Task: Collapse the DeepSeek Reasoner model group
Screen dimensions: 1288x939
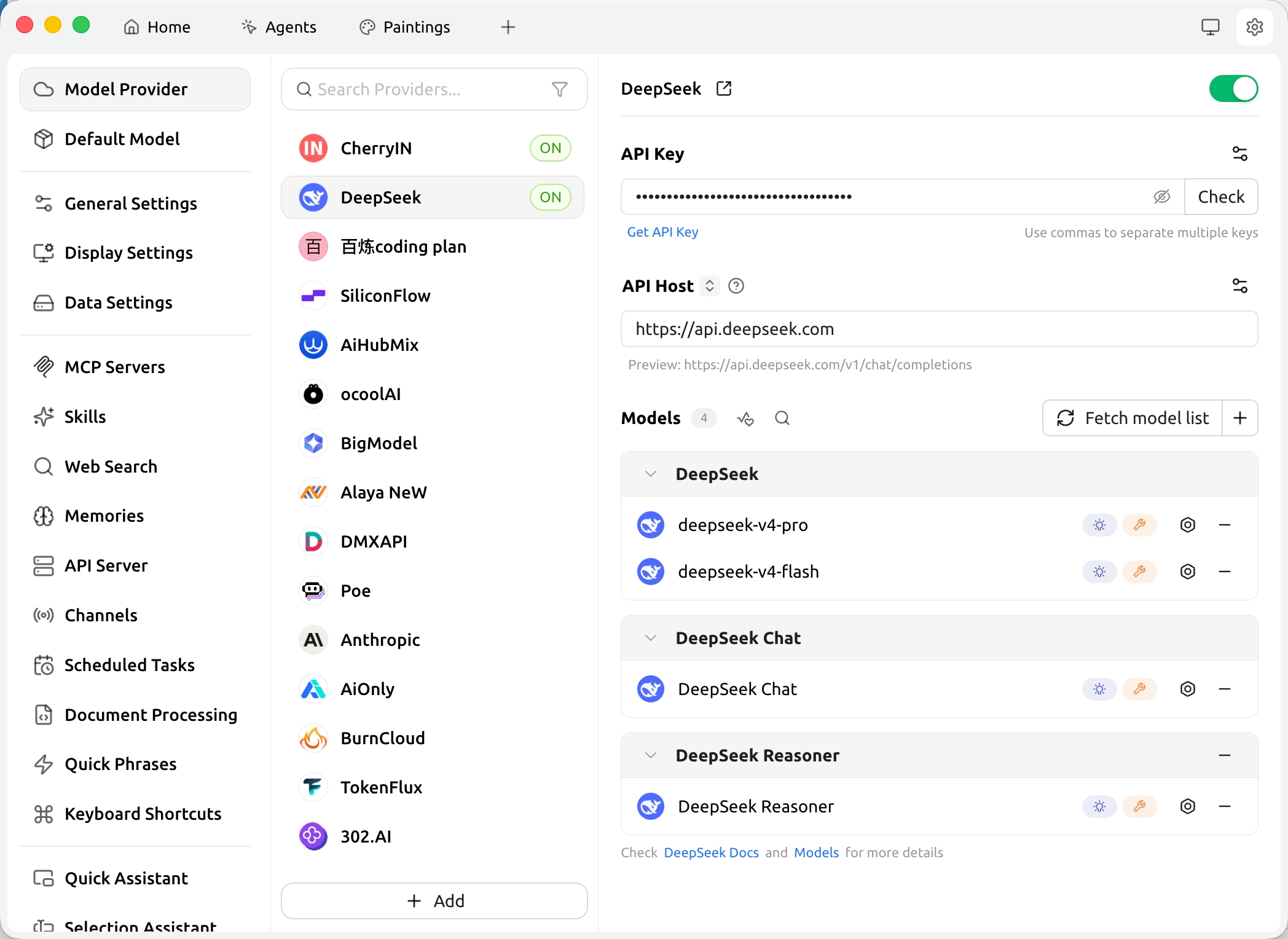Action: [x=651, y=755]
